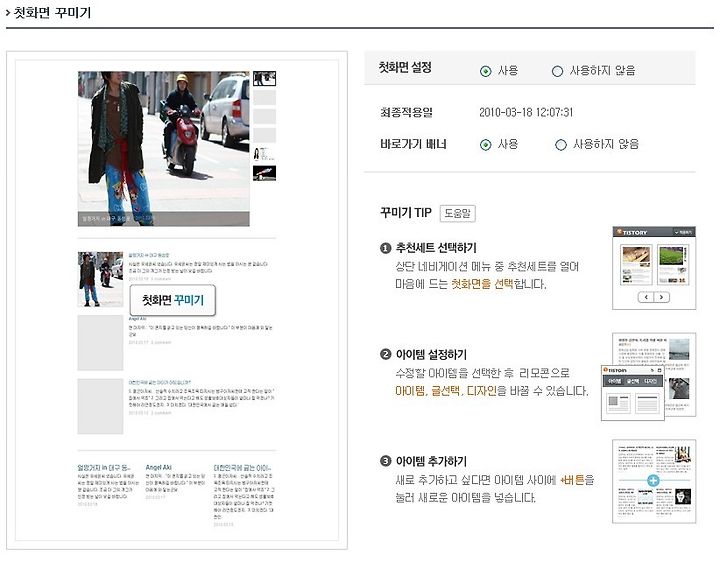The width and height of the screenshot is (720, 562).
Task: Open the first post thumbnail with street photo
Action: point(100,279)
